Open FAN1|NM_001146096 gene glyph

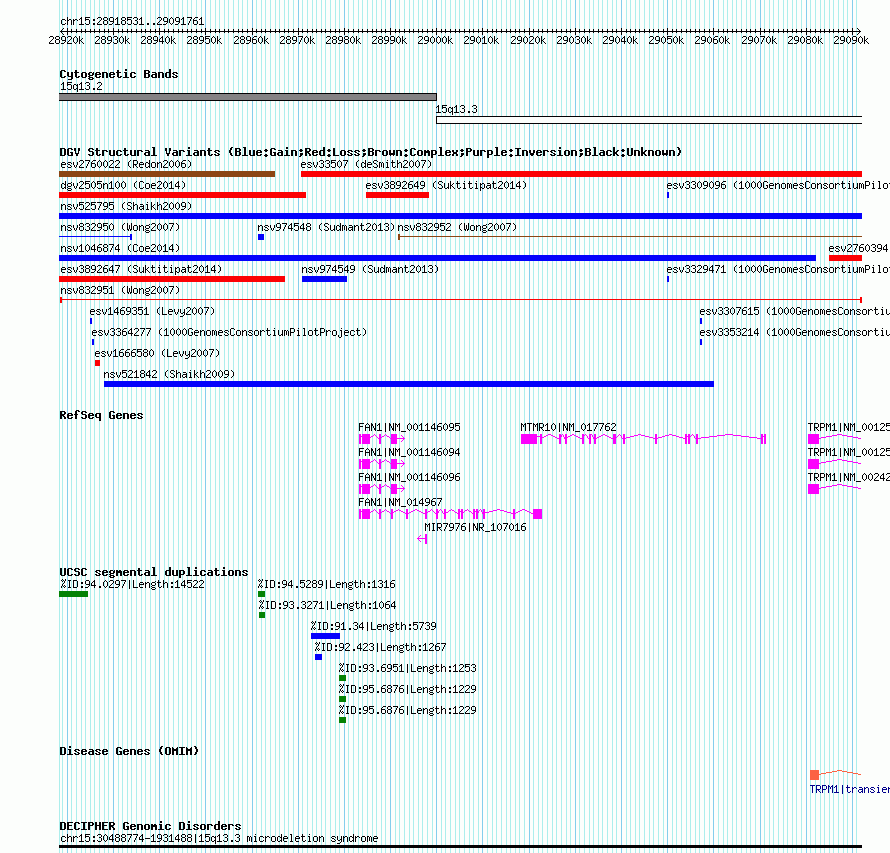coord(382,489)
